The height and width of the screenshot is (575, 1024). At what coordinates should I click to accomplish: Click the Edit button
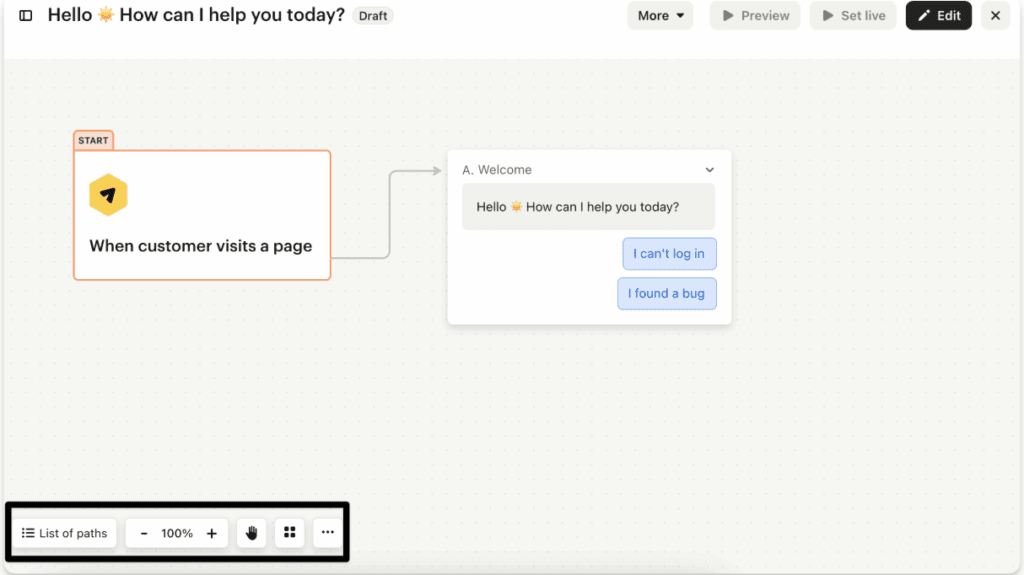[x=938, y=16]
